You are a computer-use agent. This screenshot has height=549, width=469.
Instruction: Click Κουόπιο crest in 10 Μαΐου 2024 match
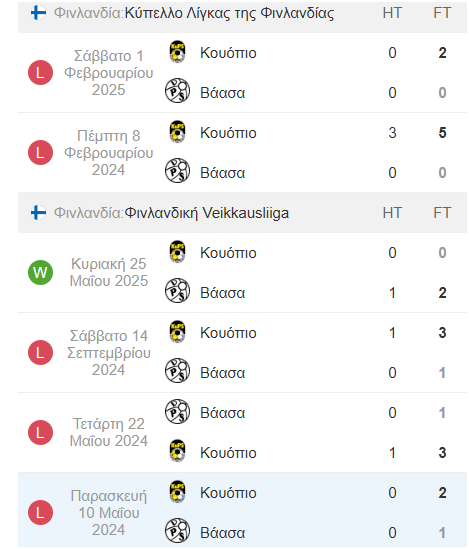[x=177, y=492]
